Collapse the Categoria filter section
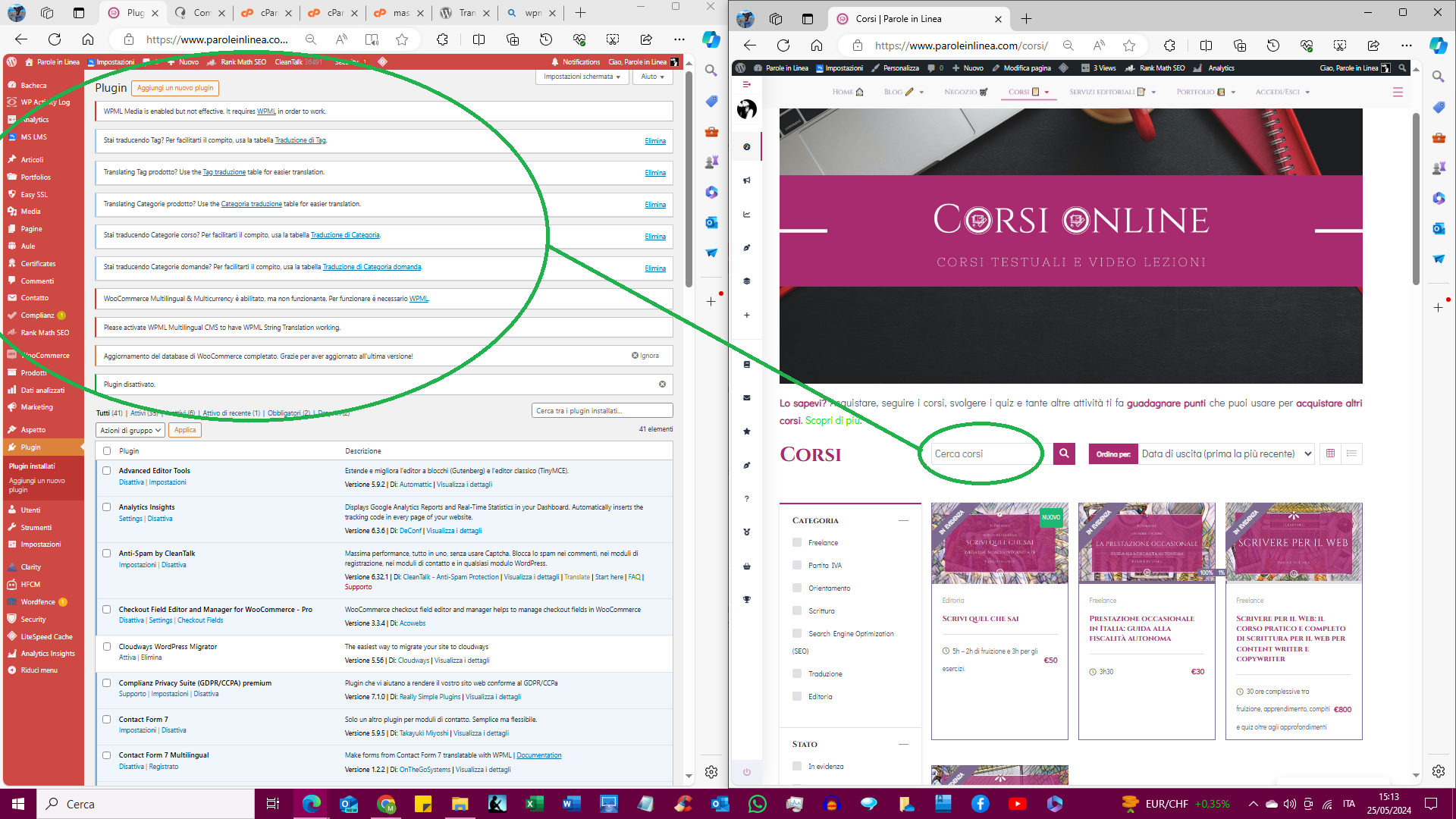The width and height of the screenshot is (1456, 819). 903,520
